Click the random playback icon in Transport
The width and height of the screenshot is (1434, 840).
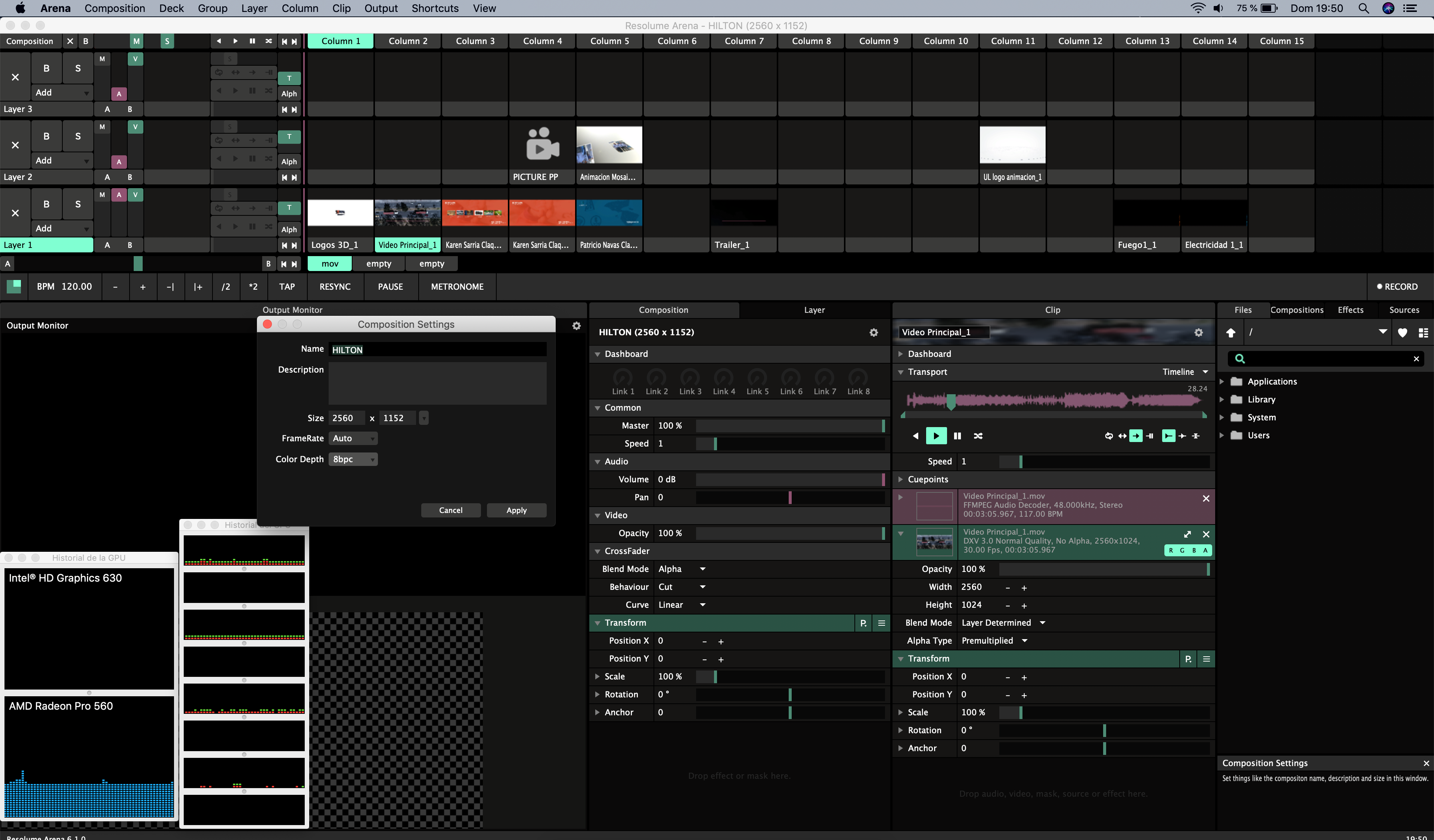978,436
